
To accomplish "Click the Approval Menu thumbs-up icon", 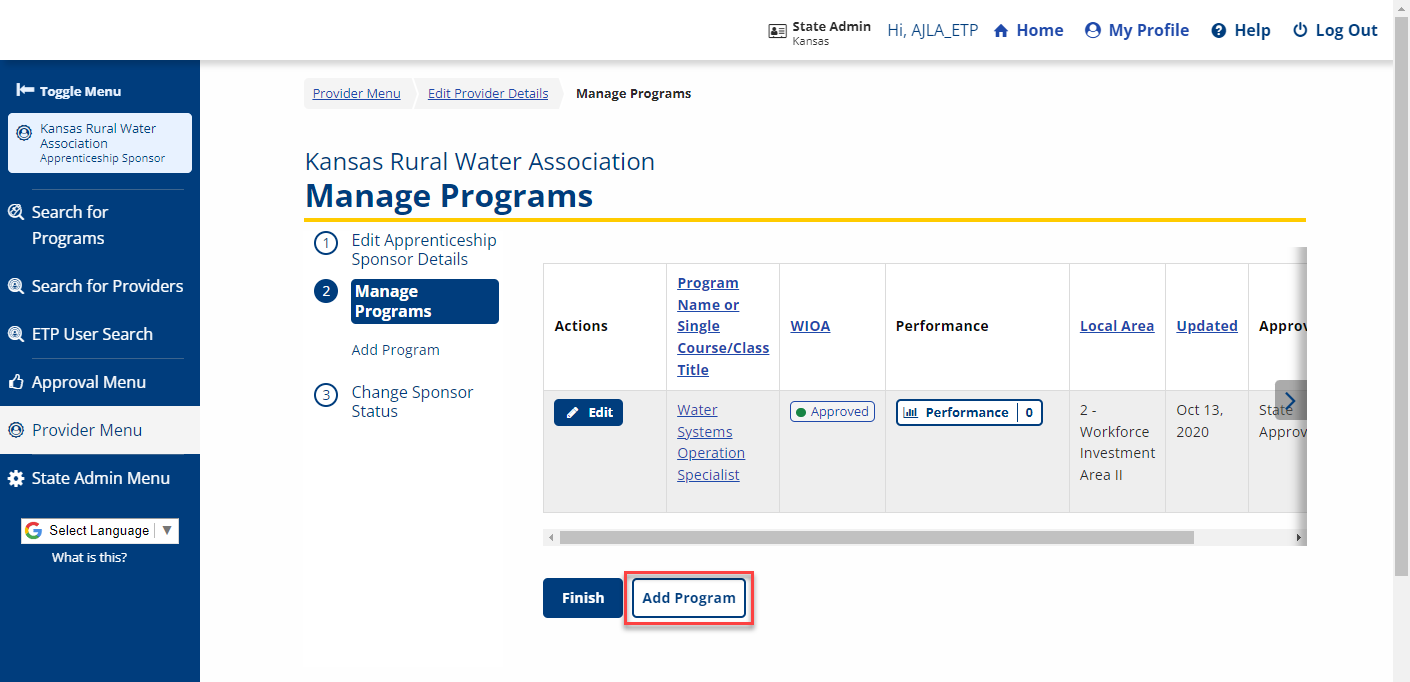I will tap(16, 383).
